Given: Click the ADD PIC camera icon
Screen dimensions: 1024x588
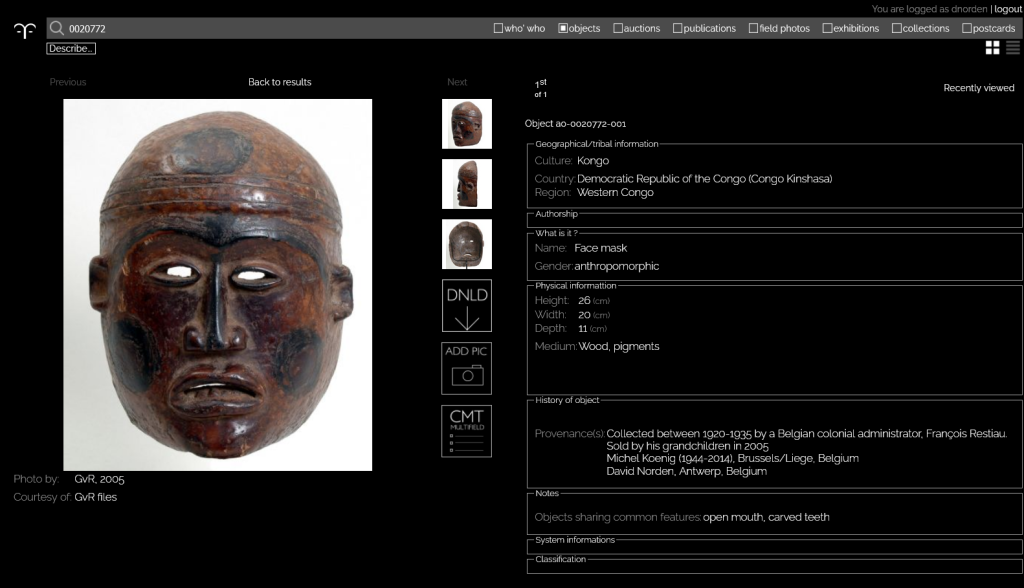Looking at the screenshot, I should point(467,368).
